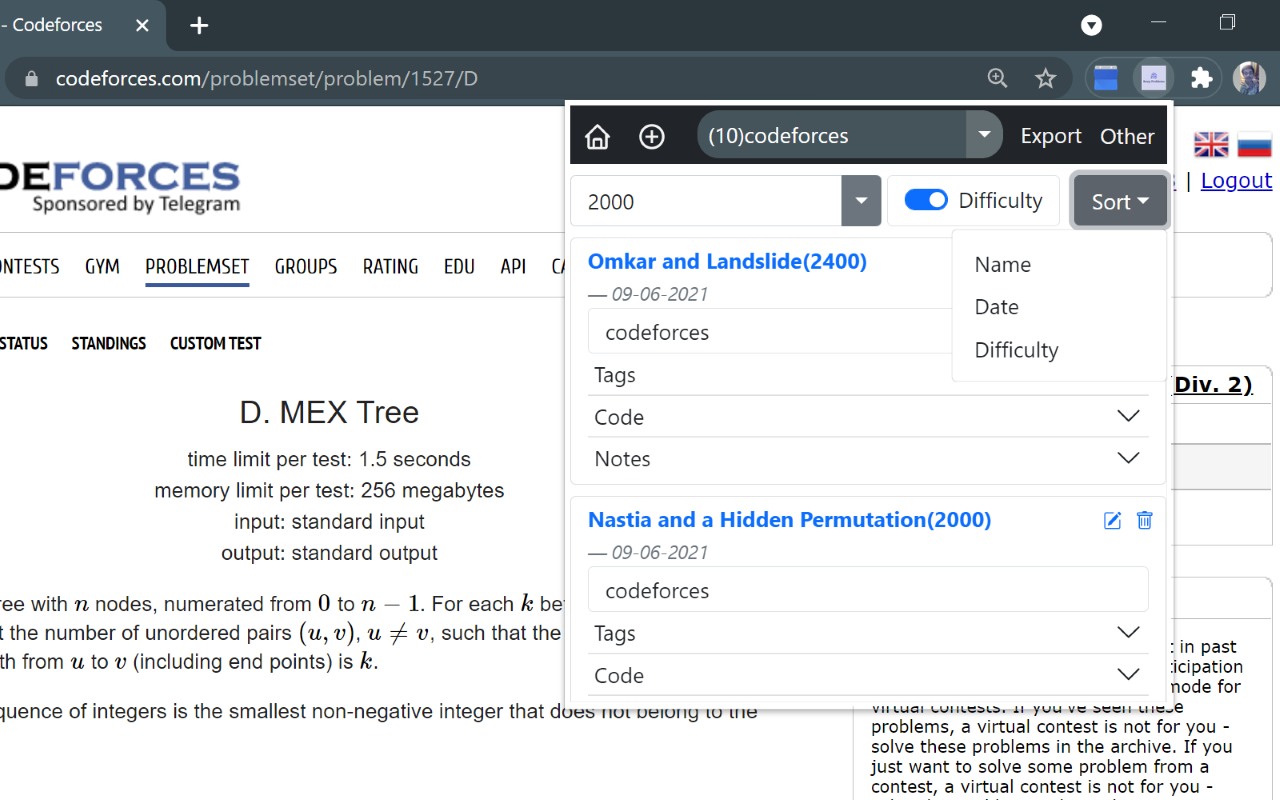Click the 2000 difficulty filter field
Image resolution: width=1280 pixels, height=800 pixels.
tap(706, 201)
